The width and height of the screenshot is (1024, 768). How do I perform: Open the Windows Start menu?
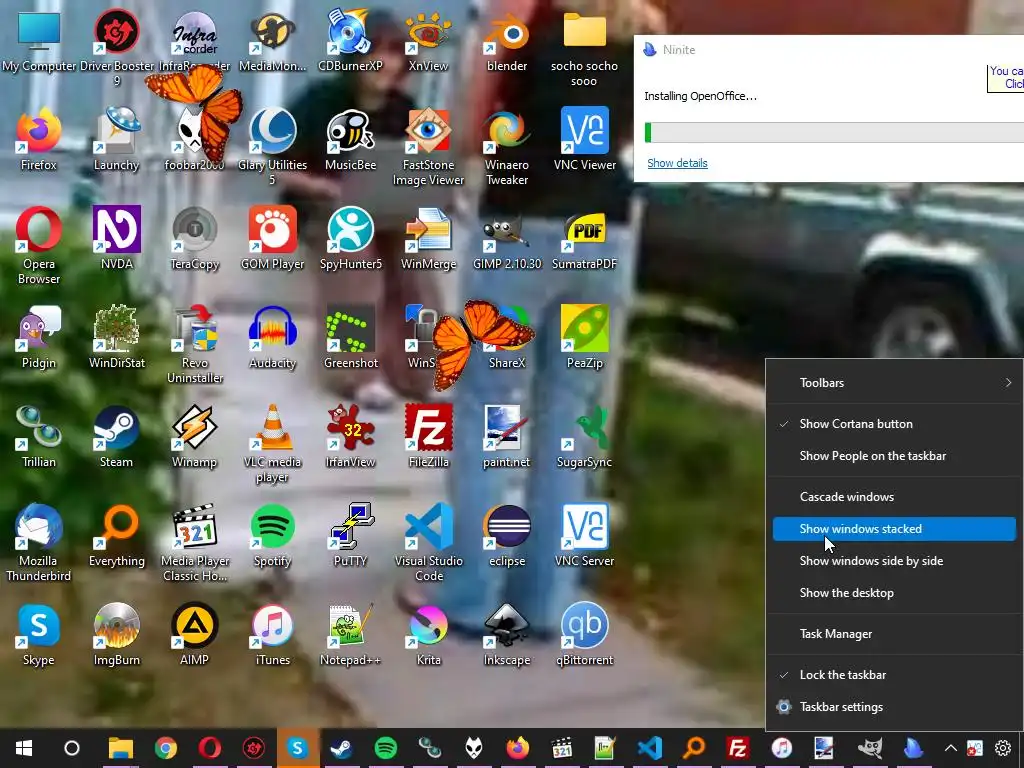click(x=24, y=748)
